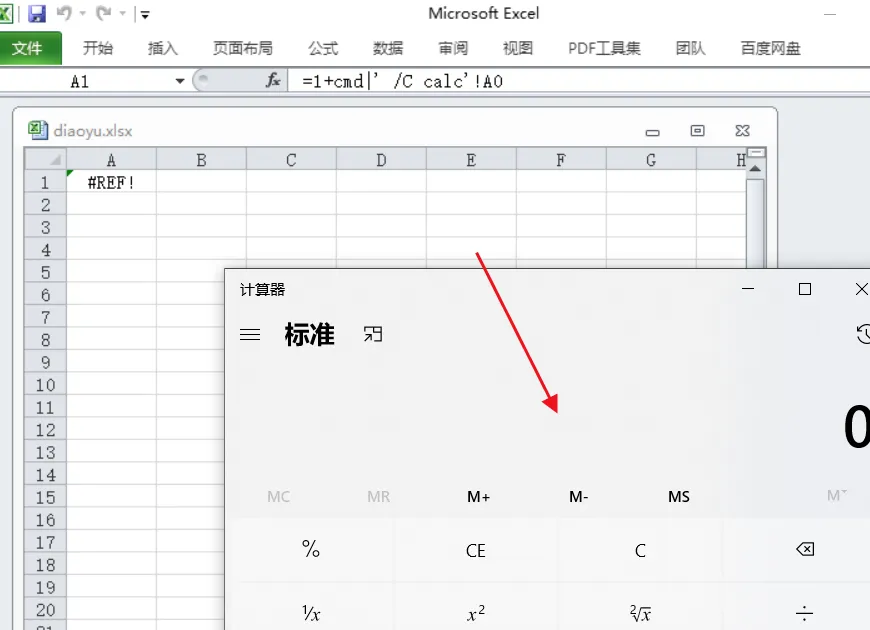Switch to the 审阅 tab
Screen dimensions: 870x630
click(x=453, y=48)
